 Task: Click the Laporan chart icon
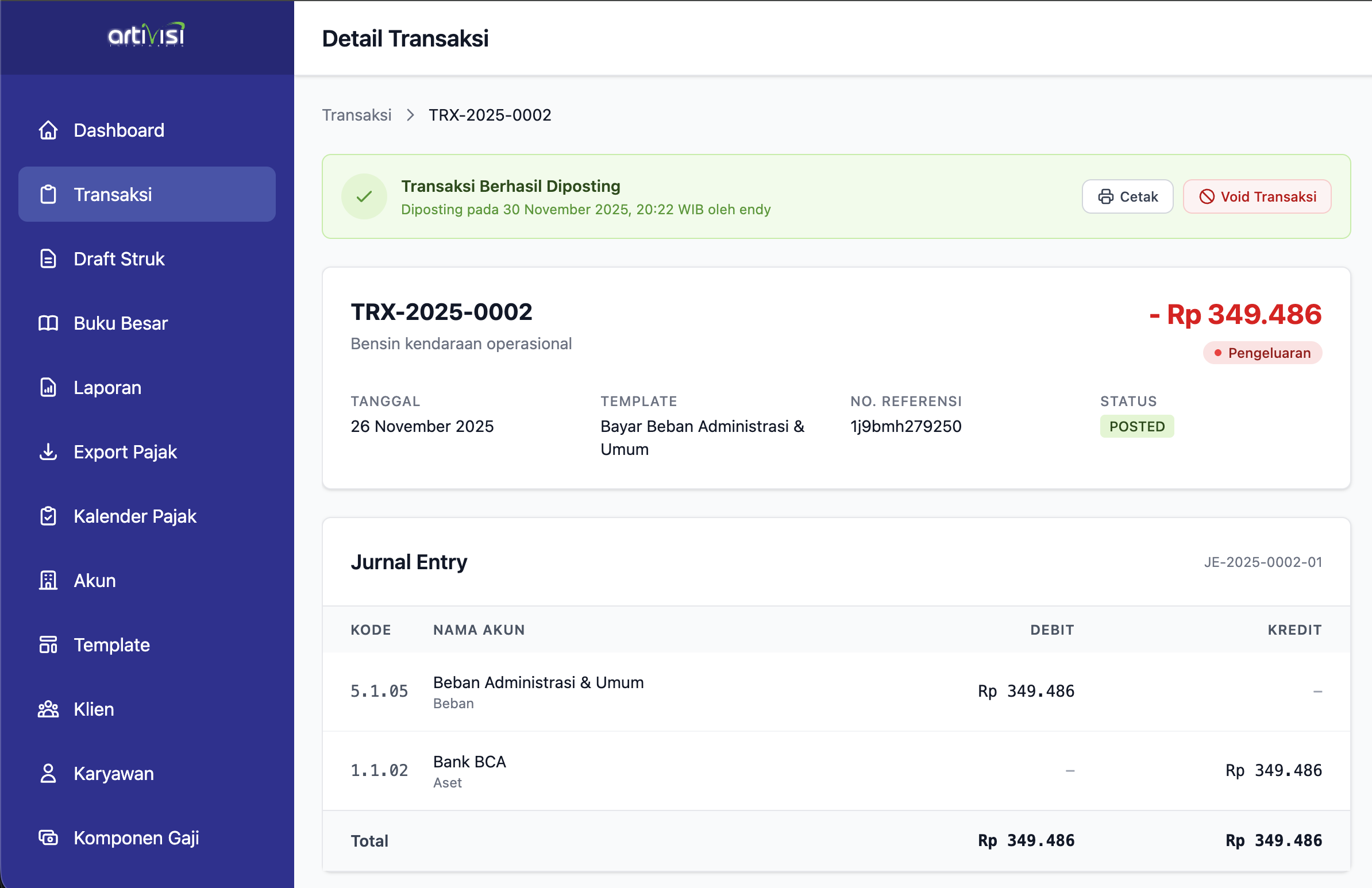pos(48,387)
